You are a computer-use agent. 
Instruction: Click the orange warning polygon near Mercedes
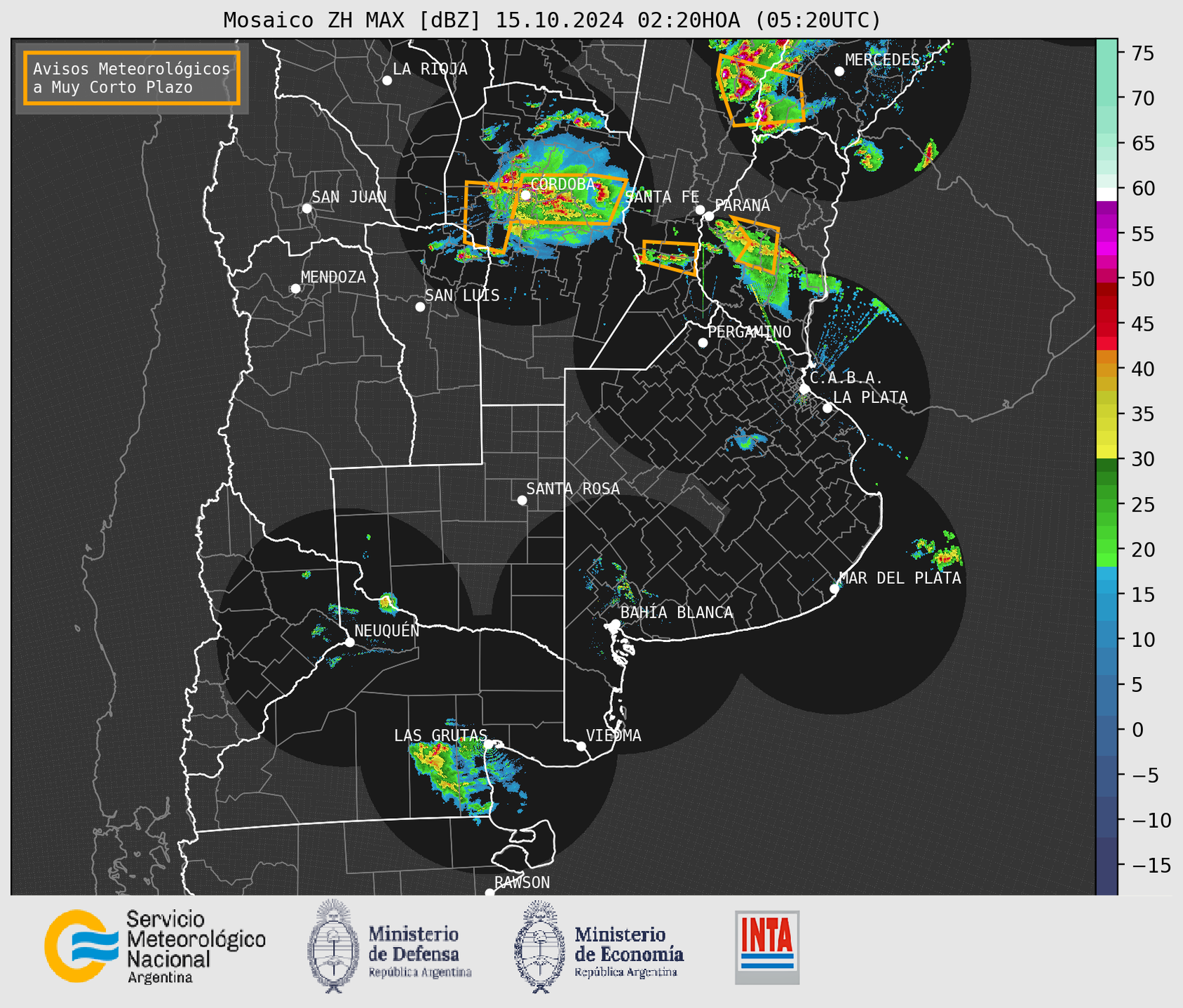click(761, 91)
